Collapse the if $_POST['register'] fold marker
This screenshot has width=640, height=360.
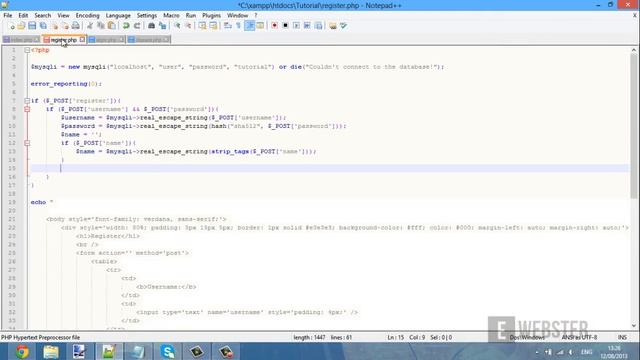tap(27, 101)
